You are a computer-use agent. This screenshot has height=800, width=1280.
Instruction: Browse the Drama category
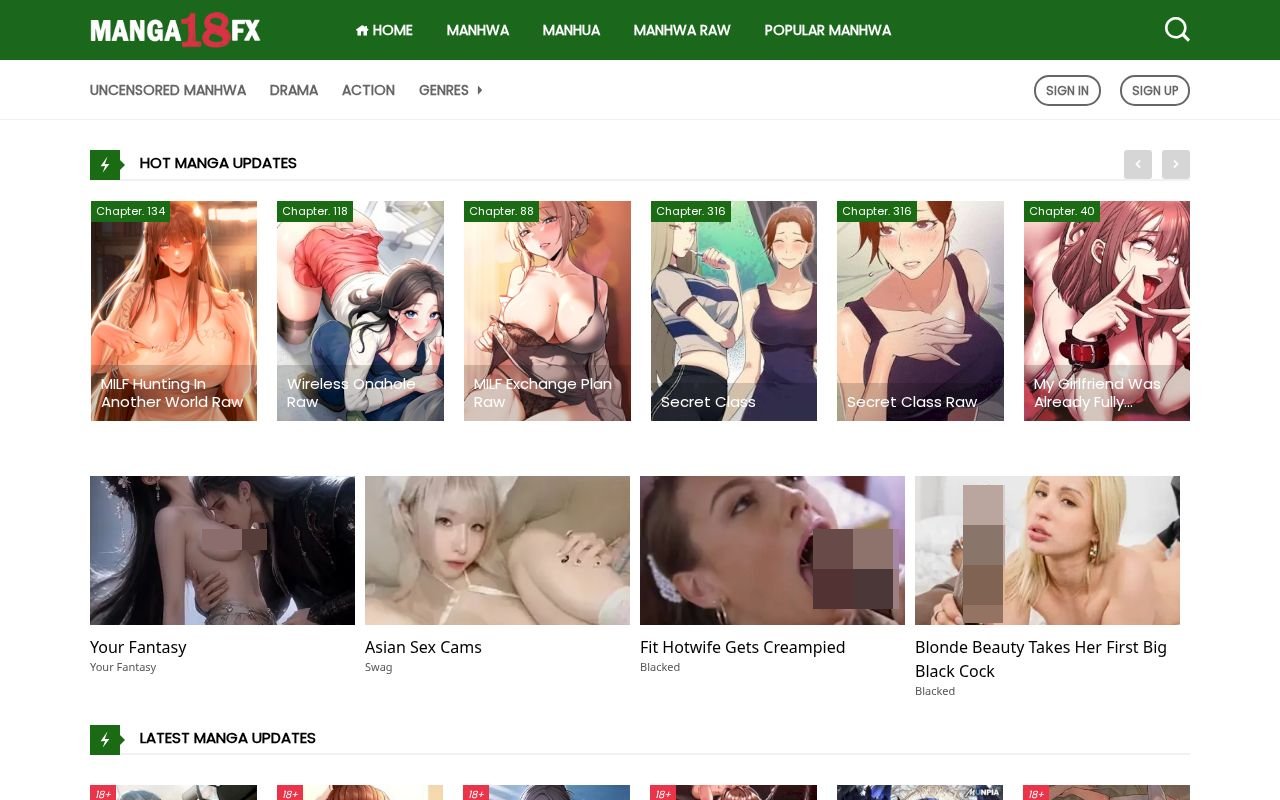(x=294, y=90)
